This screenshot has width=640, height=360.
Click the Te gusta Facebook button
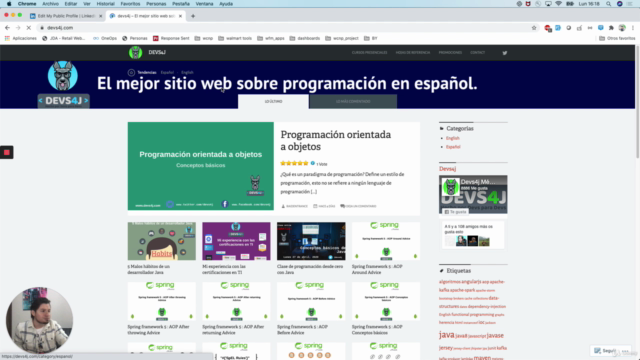coord(456,212)
